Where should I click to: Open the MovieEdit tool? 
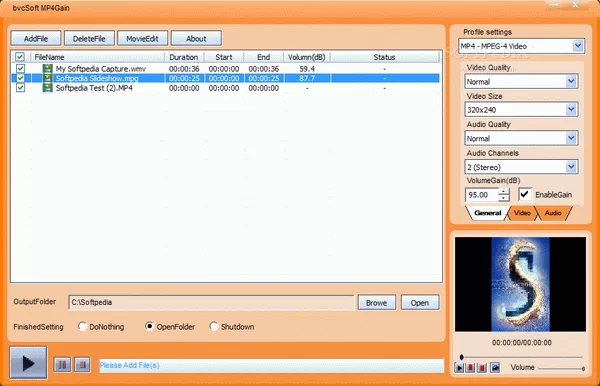pyautogui.click(x=142, y=39)
